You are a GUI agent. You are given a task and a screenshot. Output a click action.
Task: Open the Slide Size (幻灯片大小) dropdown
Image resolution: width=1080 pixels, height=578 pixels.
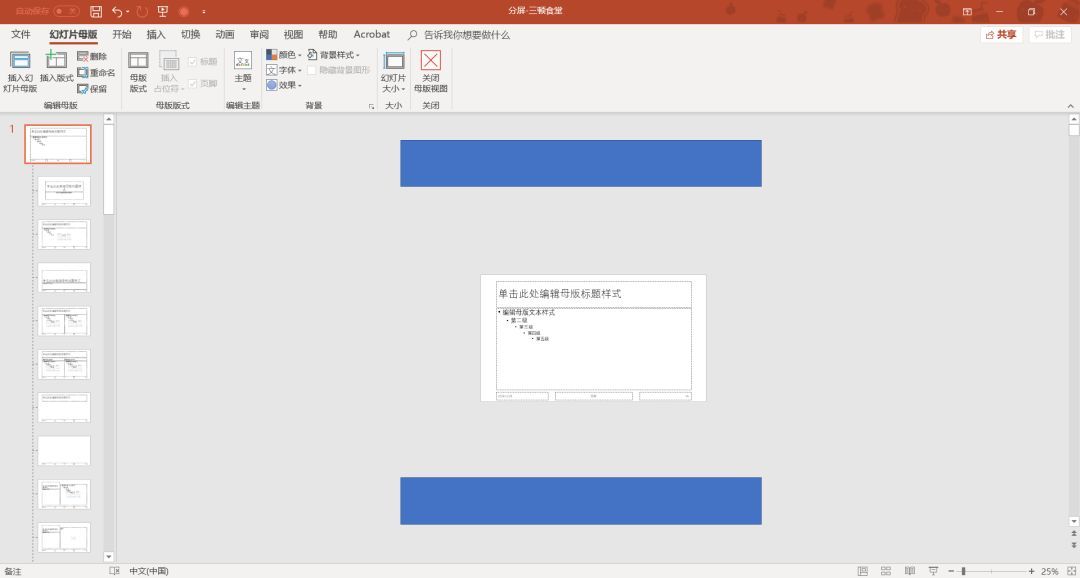pyautogui.click(x=393, y=70)
